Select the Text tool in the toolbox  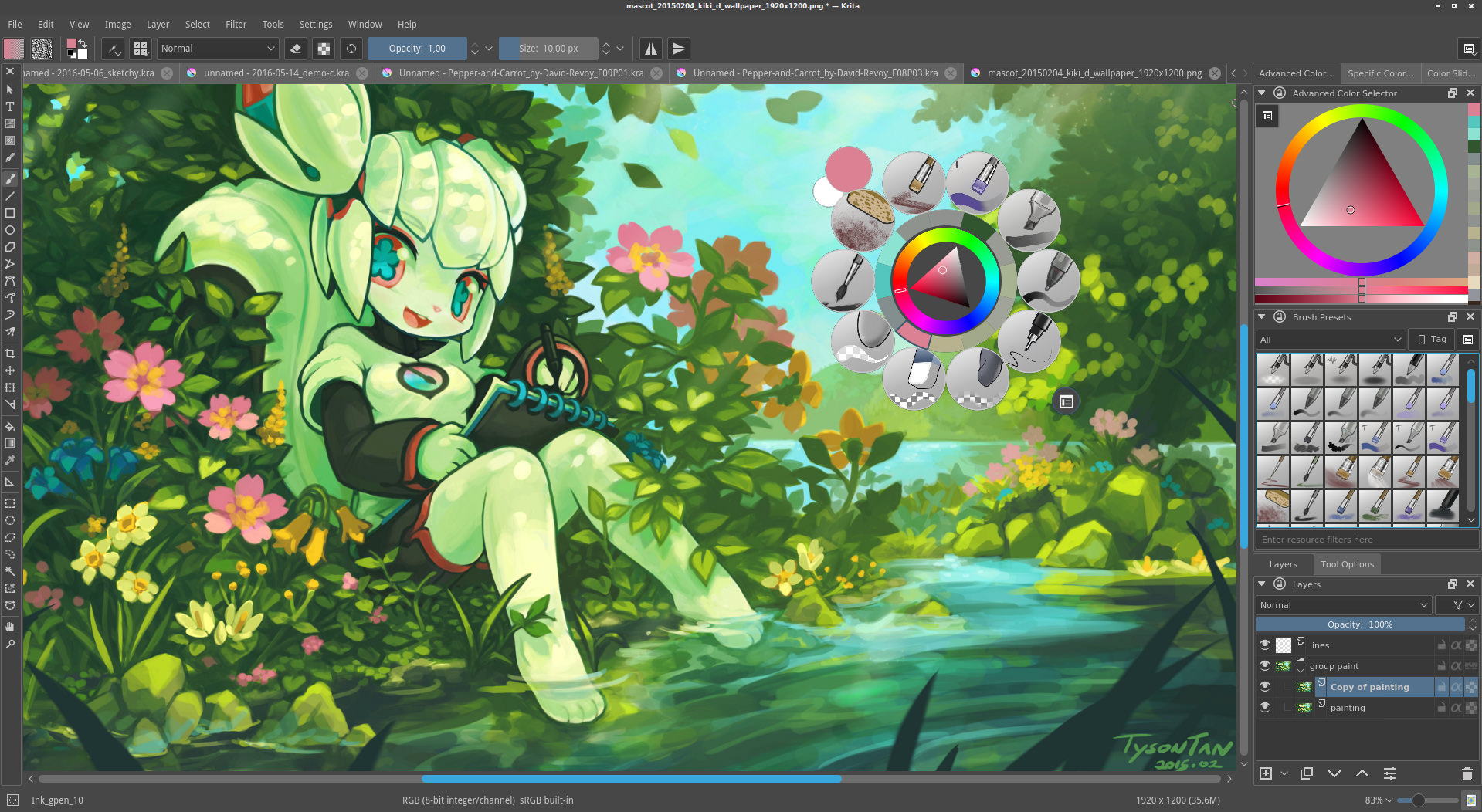pos(10,107)
